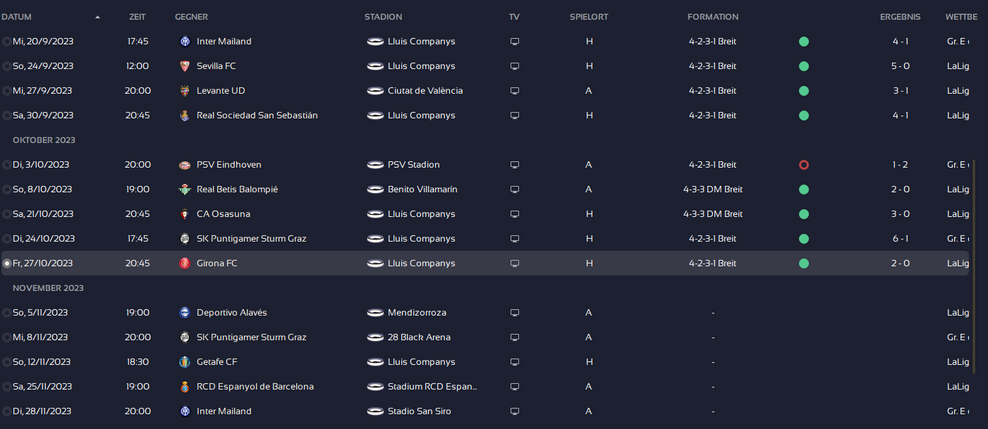Select radio button for Girona FC match
This screenshot has height=429, width=988.
click(7, 264)
